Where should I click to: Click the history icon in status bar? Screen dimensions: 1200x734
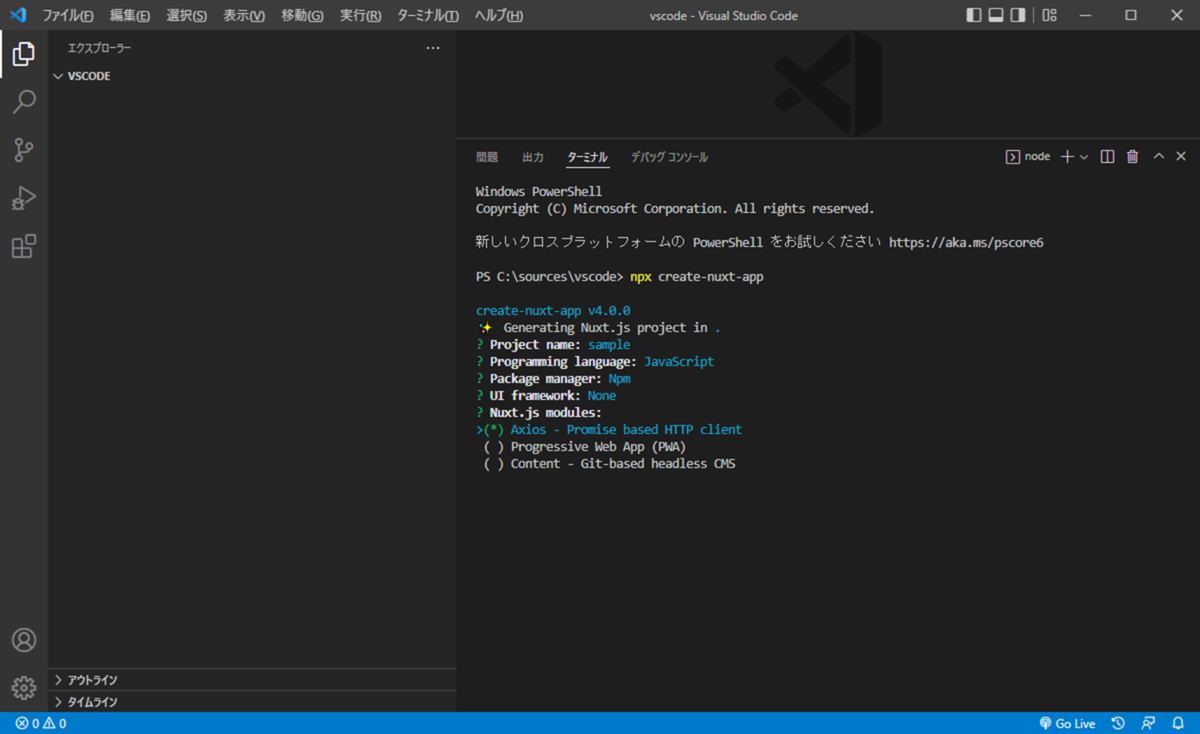click(x=1119, y=723)
